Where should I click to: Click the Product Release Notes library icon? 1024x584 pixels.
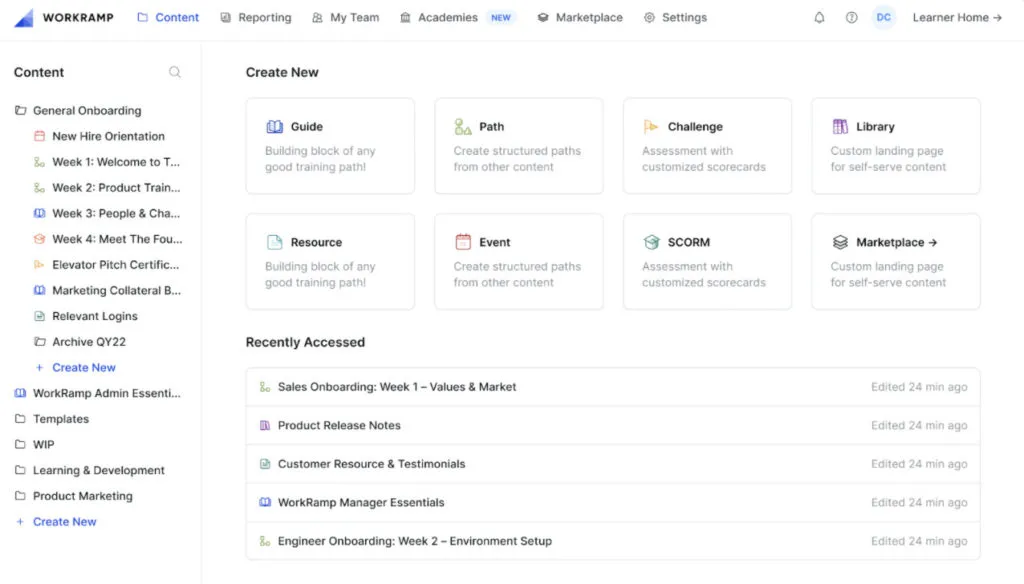pyautogui.click(x=264, y=425)
